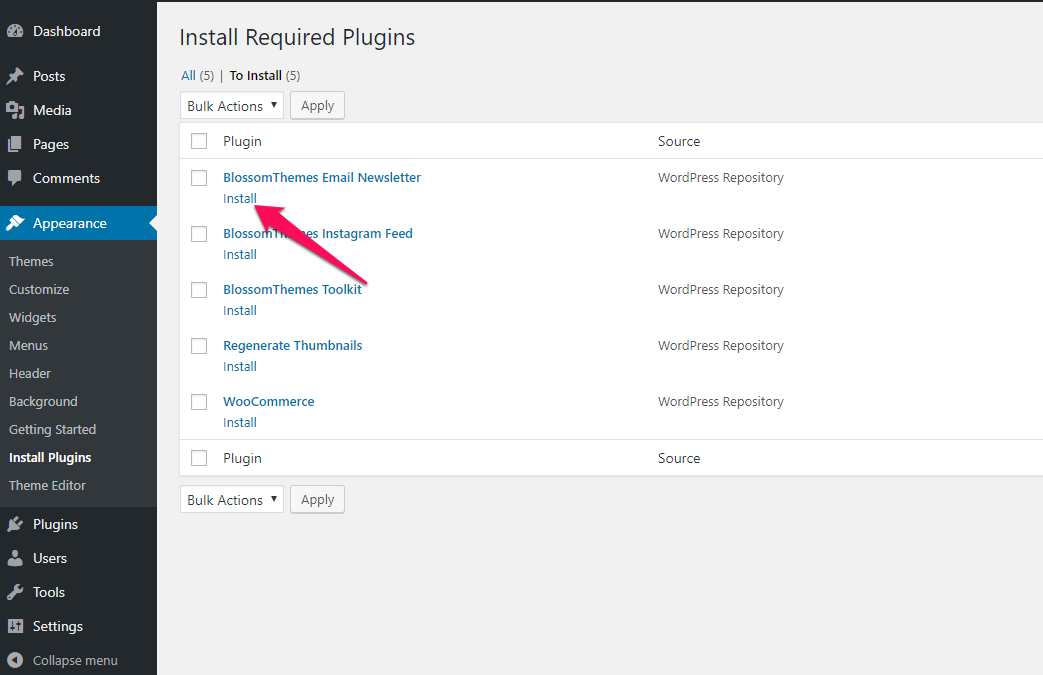
Task: Open the Header submenu item
Action: (x=30, y=374)
